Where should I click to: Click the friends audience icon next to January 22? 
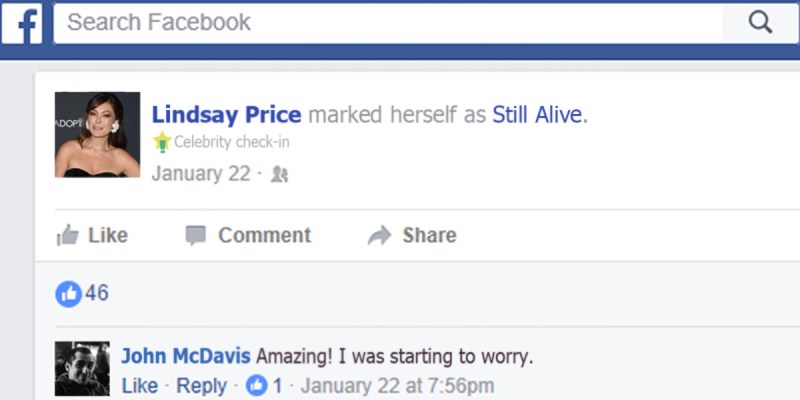(x=279, y=174)
